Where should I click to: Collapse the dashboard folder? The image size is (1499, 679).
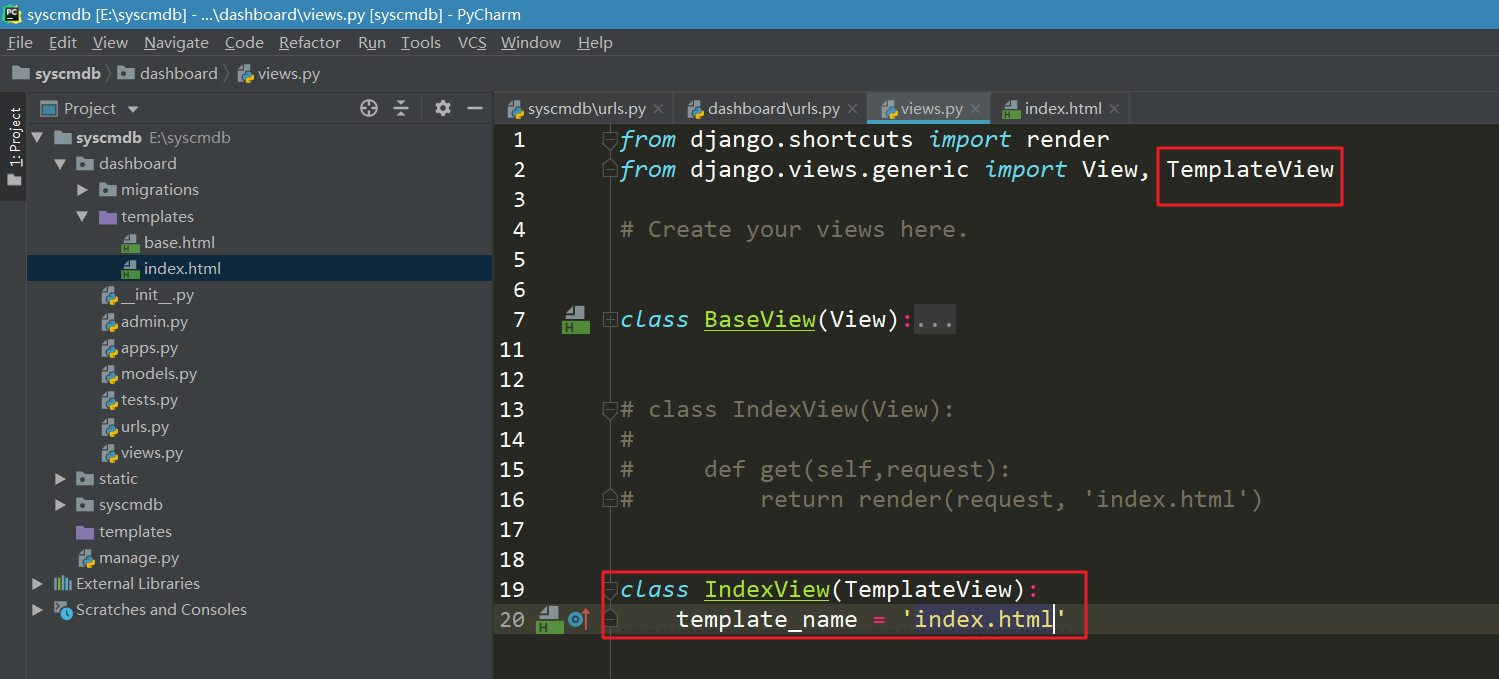tap(60, 163)
